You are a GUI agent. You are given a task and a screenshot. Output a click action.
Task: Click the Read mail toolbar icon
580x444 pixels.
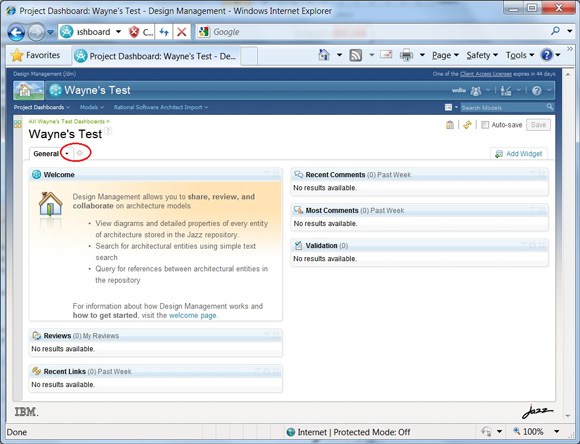tap(386, 55)
